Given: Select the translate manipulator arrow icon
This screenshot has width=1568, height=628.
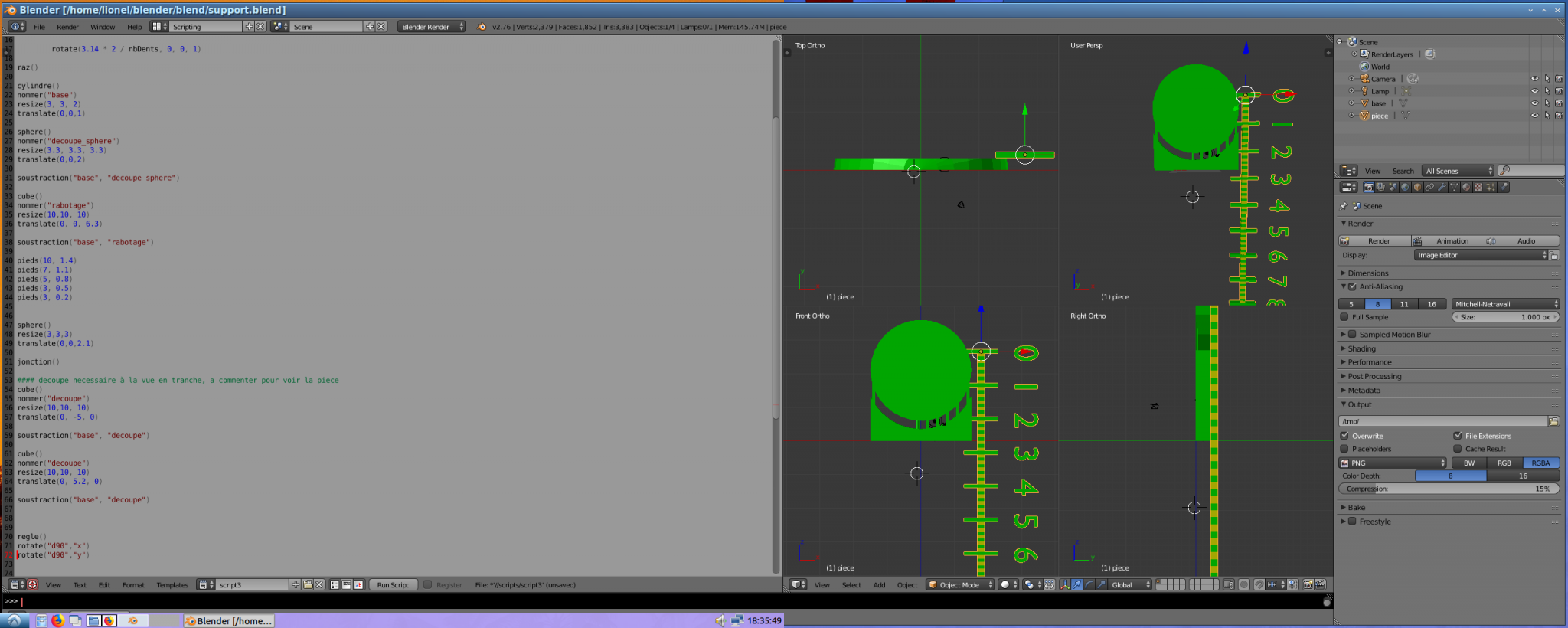Looking at the screenshot, I should click(1077, 584).
